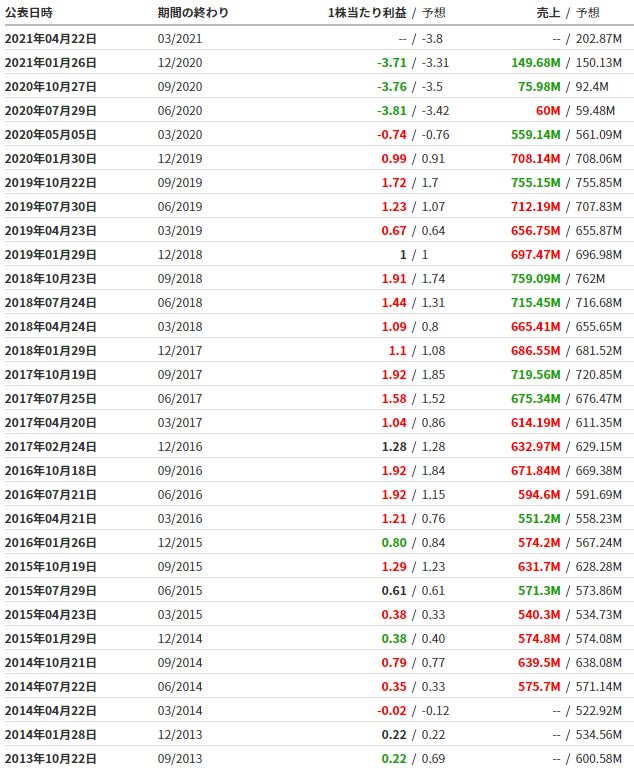Viewport: 634px width, 779px height.
Task: Click the 期間の終わり column header
Action: [x=193, y=13]
